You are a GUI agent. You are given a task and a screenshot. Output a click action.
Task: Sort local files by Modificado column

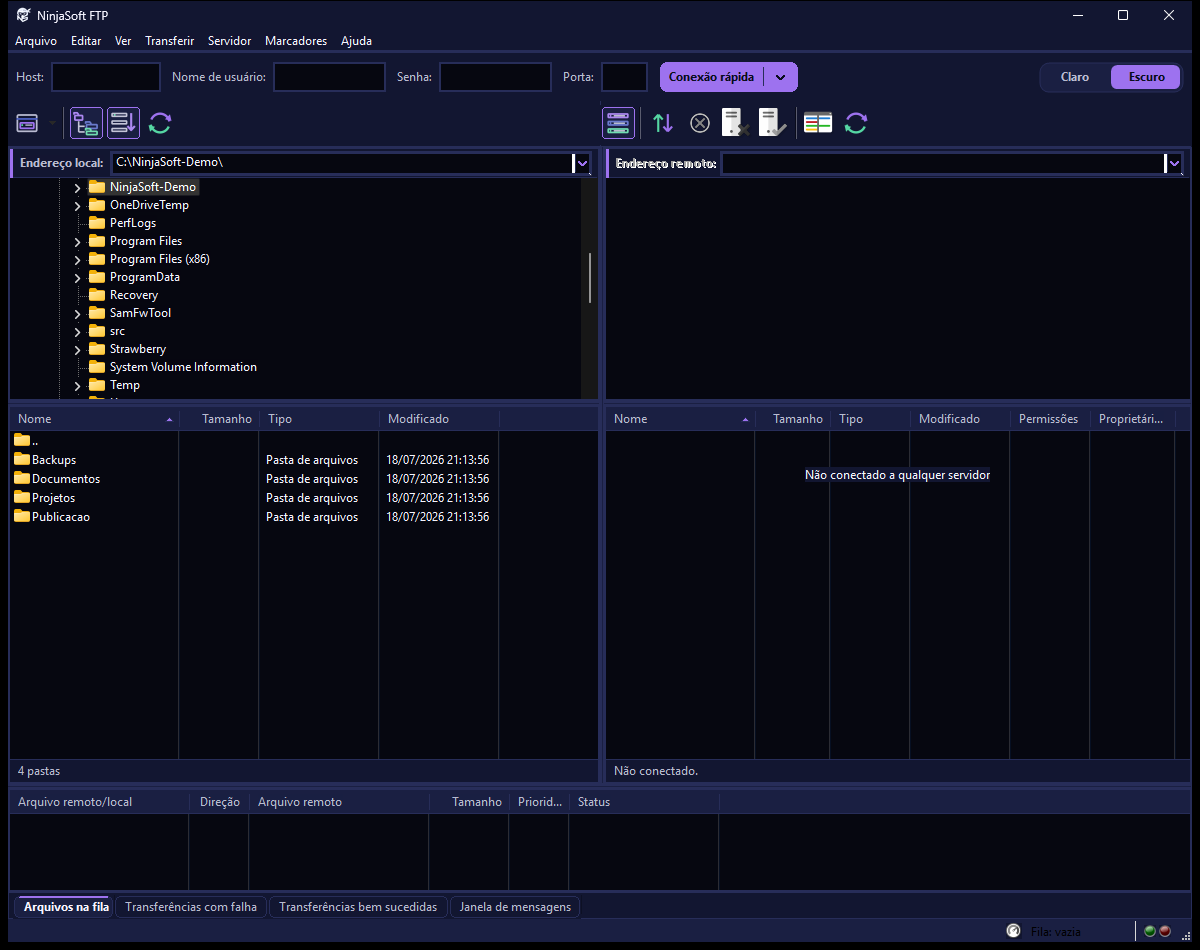pos(439,419)
